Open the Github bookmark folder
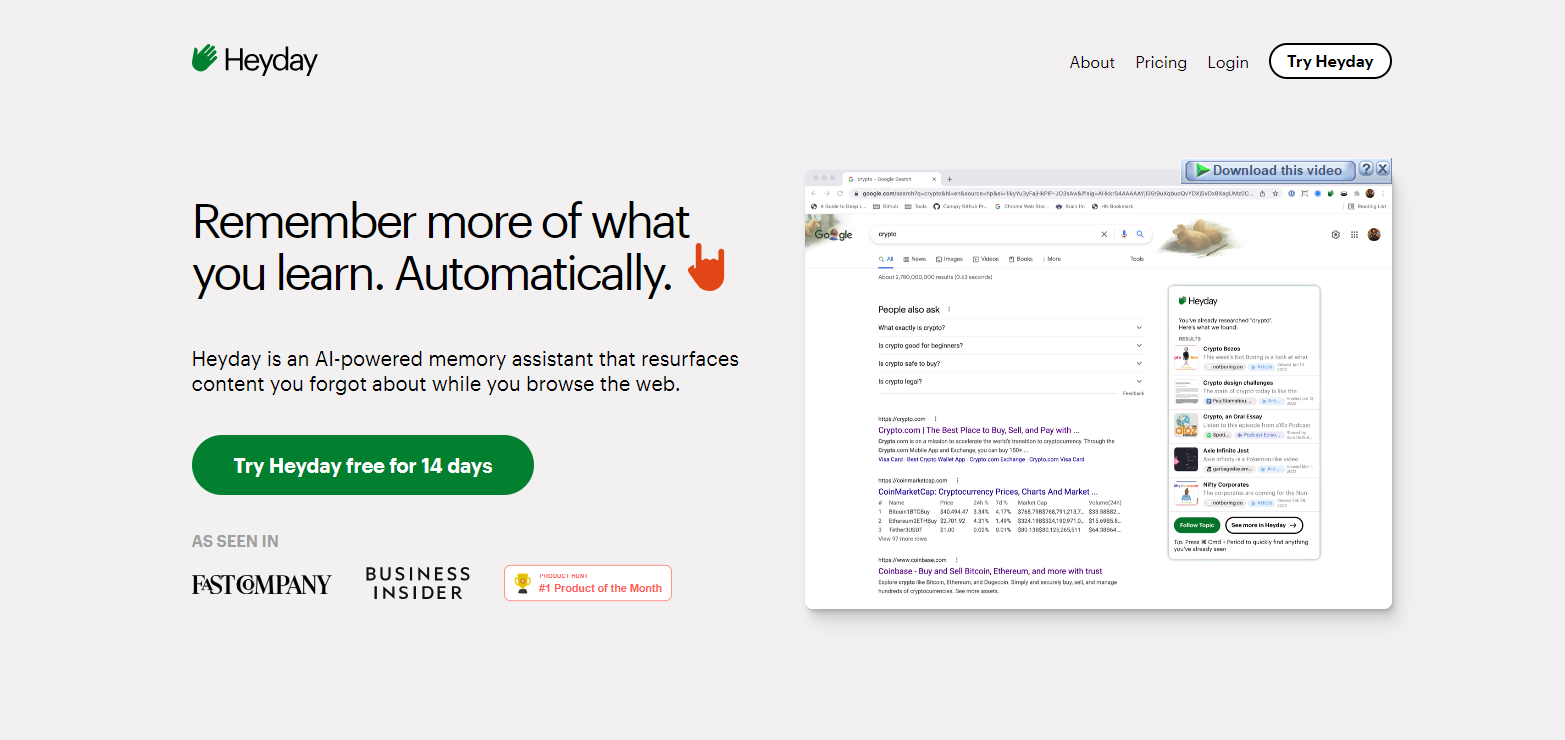The image size is (1565, 740). tap(885, 206)
